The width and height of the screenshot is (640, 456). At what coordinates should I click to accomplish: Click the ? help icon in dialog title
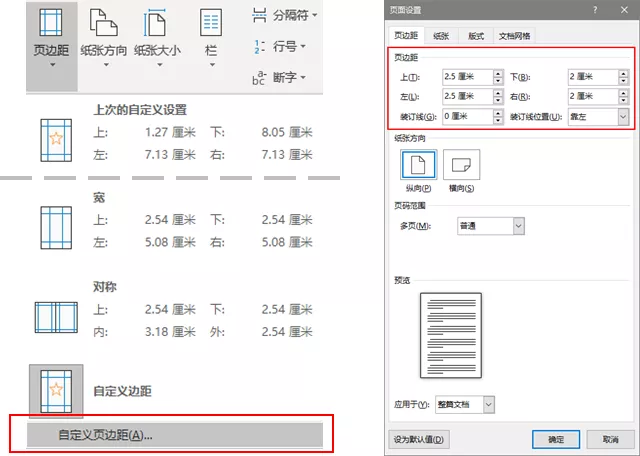point(596,10)
